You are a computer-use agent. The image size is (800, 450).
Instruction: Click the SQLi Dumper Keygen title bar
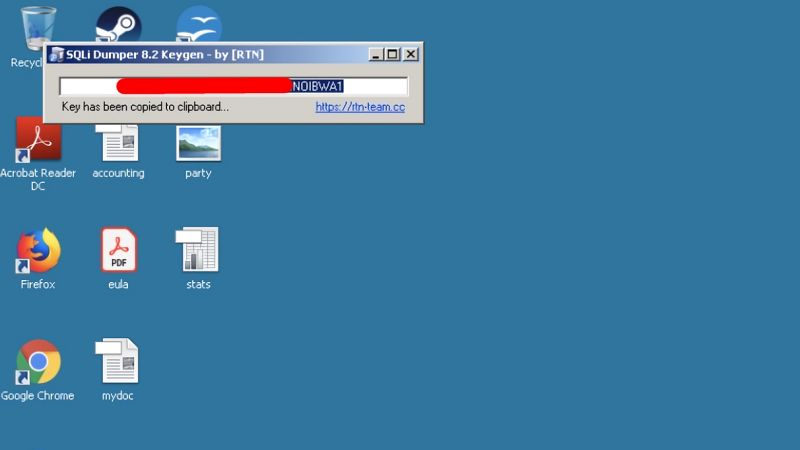point(233,55)
